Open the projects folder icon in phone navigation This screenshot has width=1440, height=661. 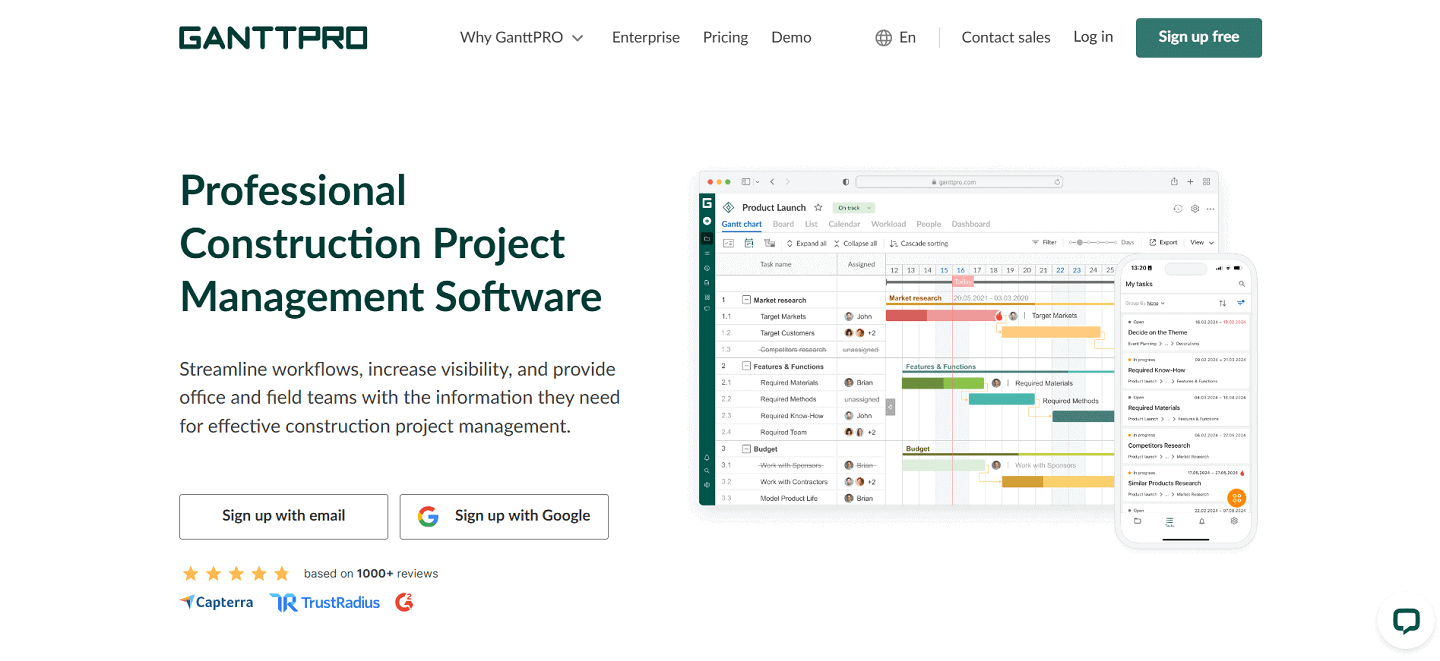(1138, 521)
